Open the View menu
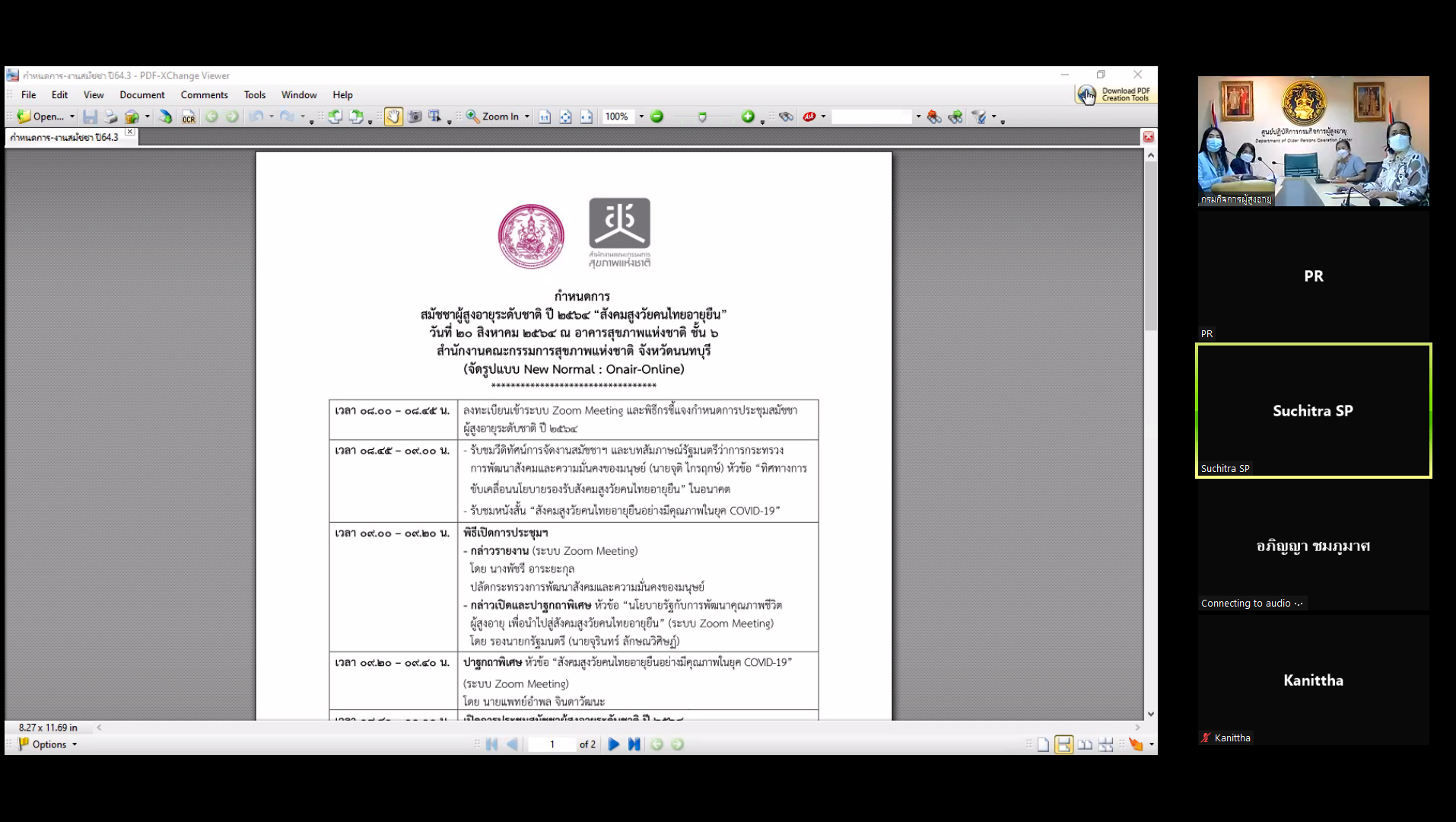Viewport: 1456px width, 822px height. point(94,95)
